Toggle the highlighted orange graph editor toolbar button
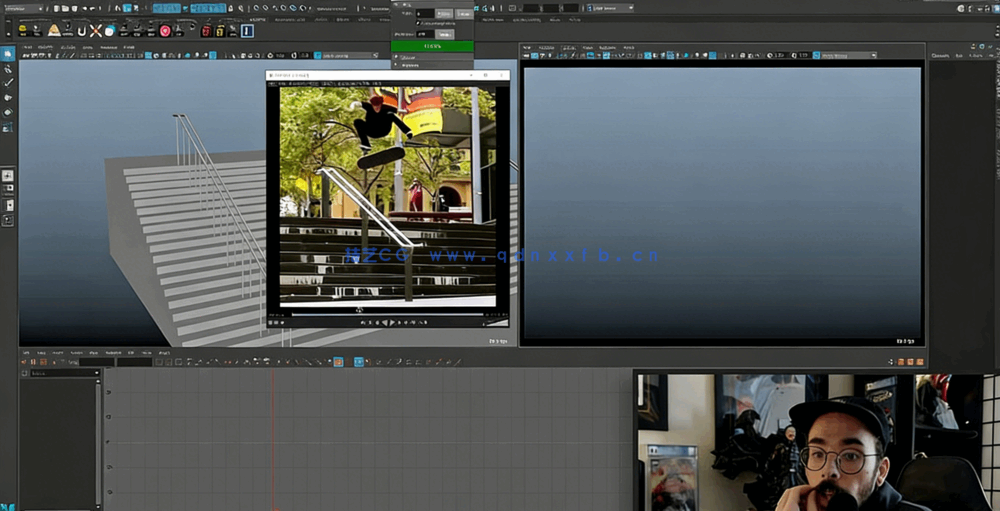Screen dimensions: 1000x511 tap(339, 361)
